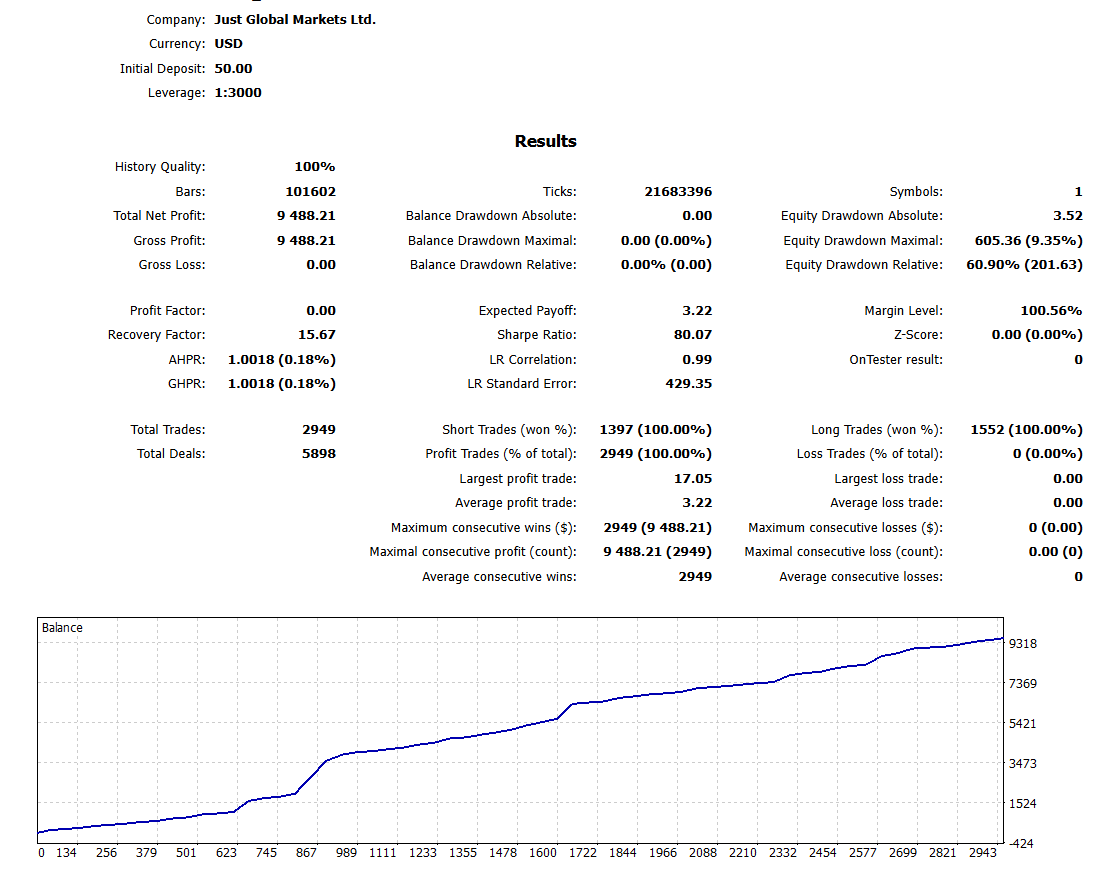Click the 'Average consecutive wins:' label
The image size is (1101, 883).
pos(499,577)
